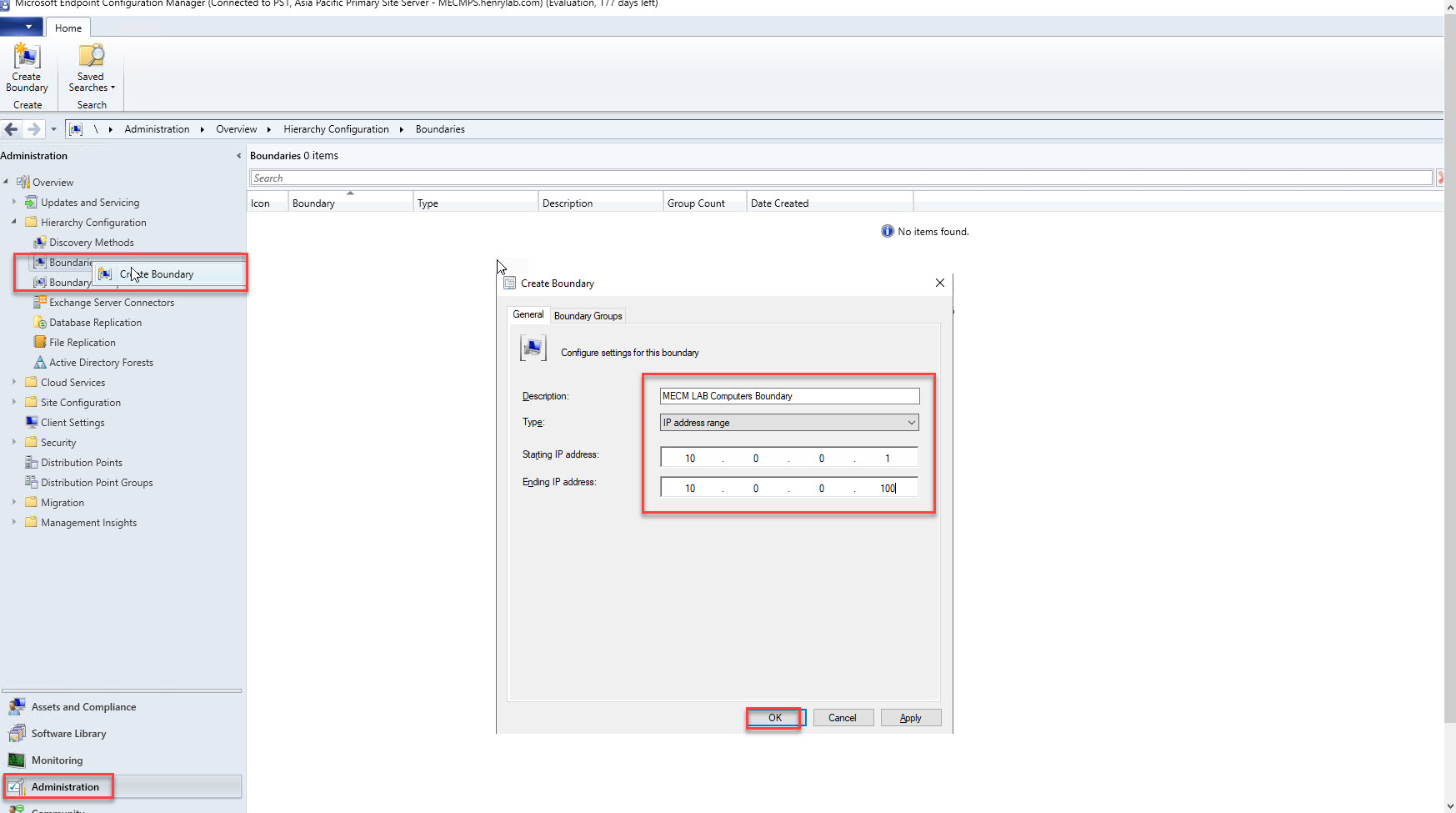Expand the Cloud Services folder
1456x813 pixels.
point(14,382)
